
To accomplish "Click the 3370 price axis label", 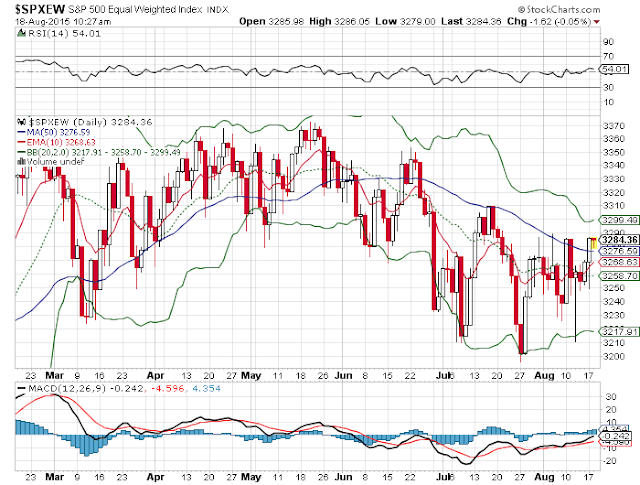I will click(x=613, y=126).
